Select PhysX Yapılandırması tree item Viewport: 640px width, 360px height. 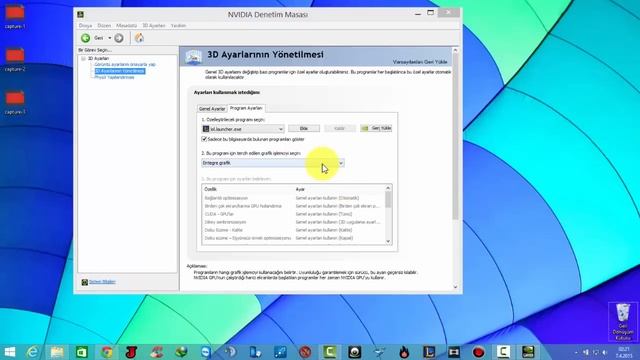pos(114,77)
